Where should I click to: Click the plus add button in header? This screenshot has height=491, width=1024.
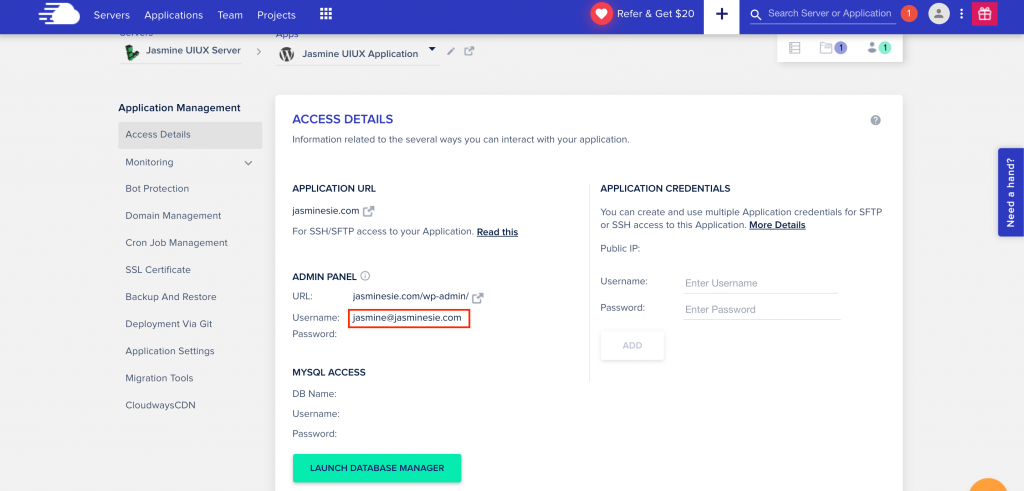722,14
